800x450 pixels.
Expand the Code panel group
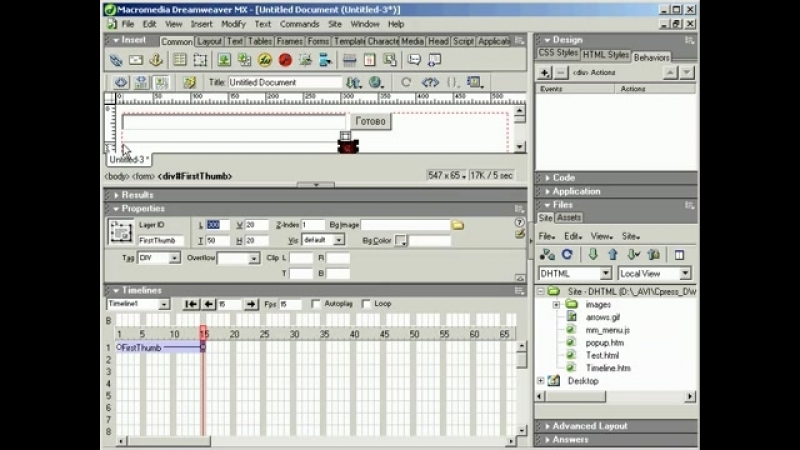click(x=548, y=178)
